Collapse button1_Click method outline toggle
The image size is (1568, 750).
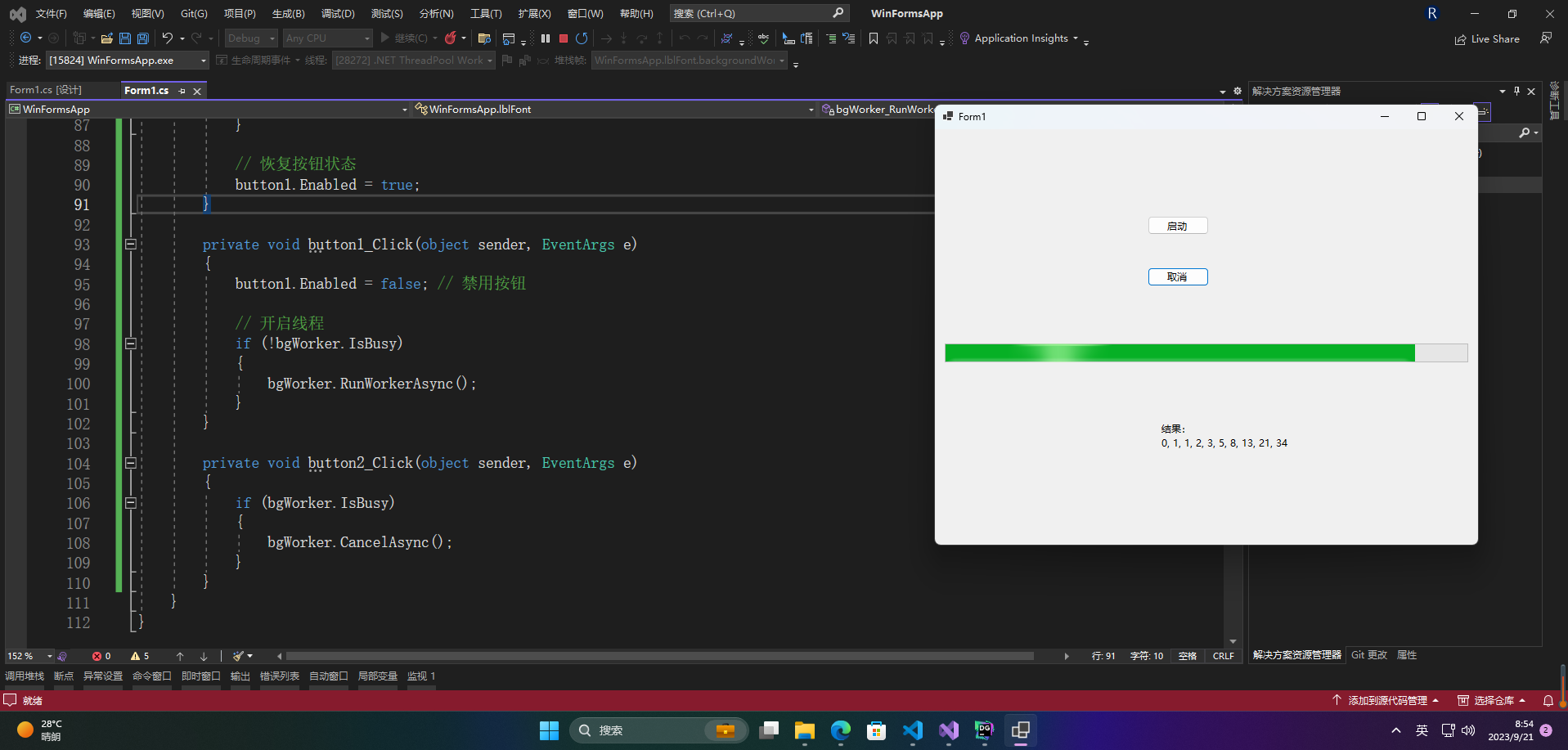tap(130, 244)
